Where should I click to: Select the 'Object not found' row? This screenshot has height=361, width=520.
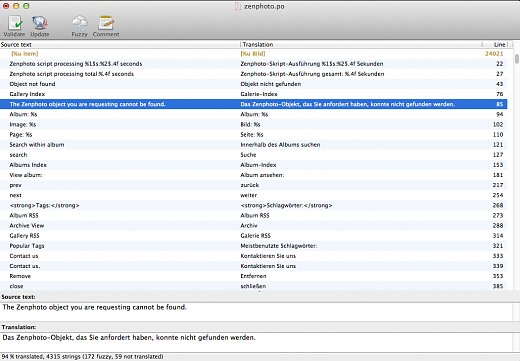click(254, 84)
